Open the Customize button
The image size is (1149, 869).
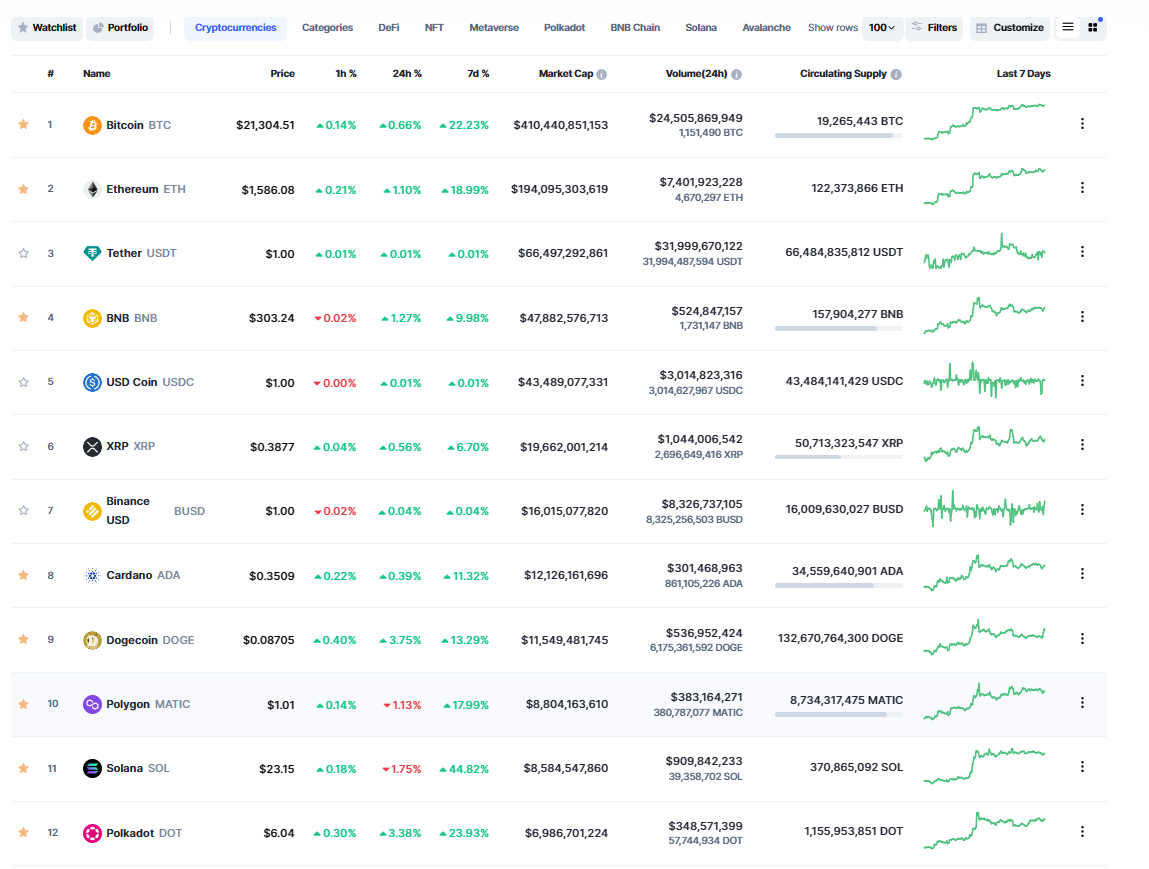(x=1009, y=28)
